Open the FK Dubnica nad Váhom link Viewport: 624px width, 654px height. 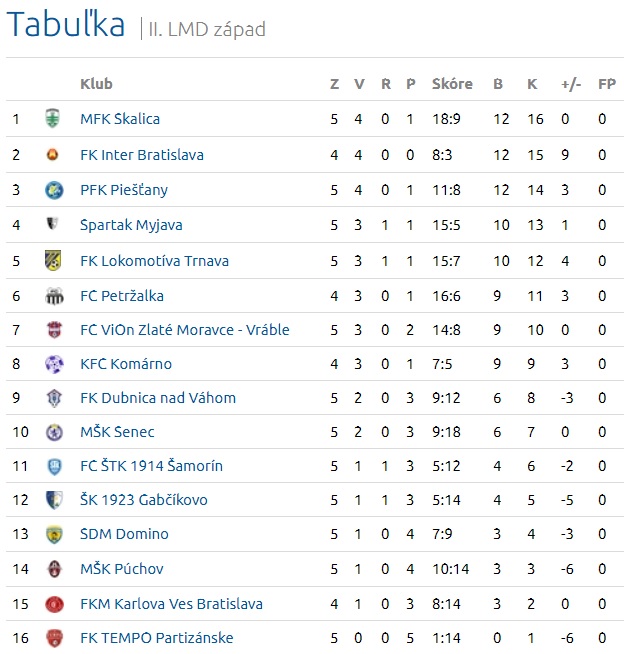tap(158, 398)
